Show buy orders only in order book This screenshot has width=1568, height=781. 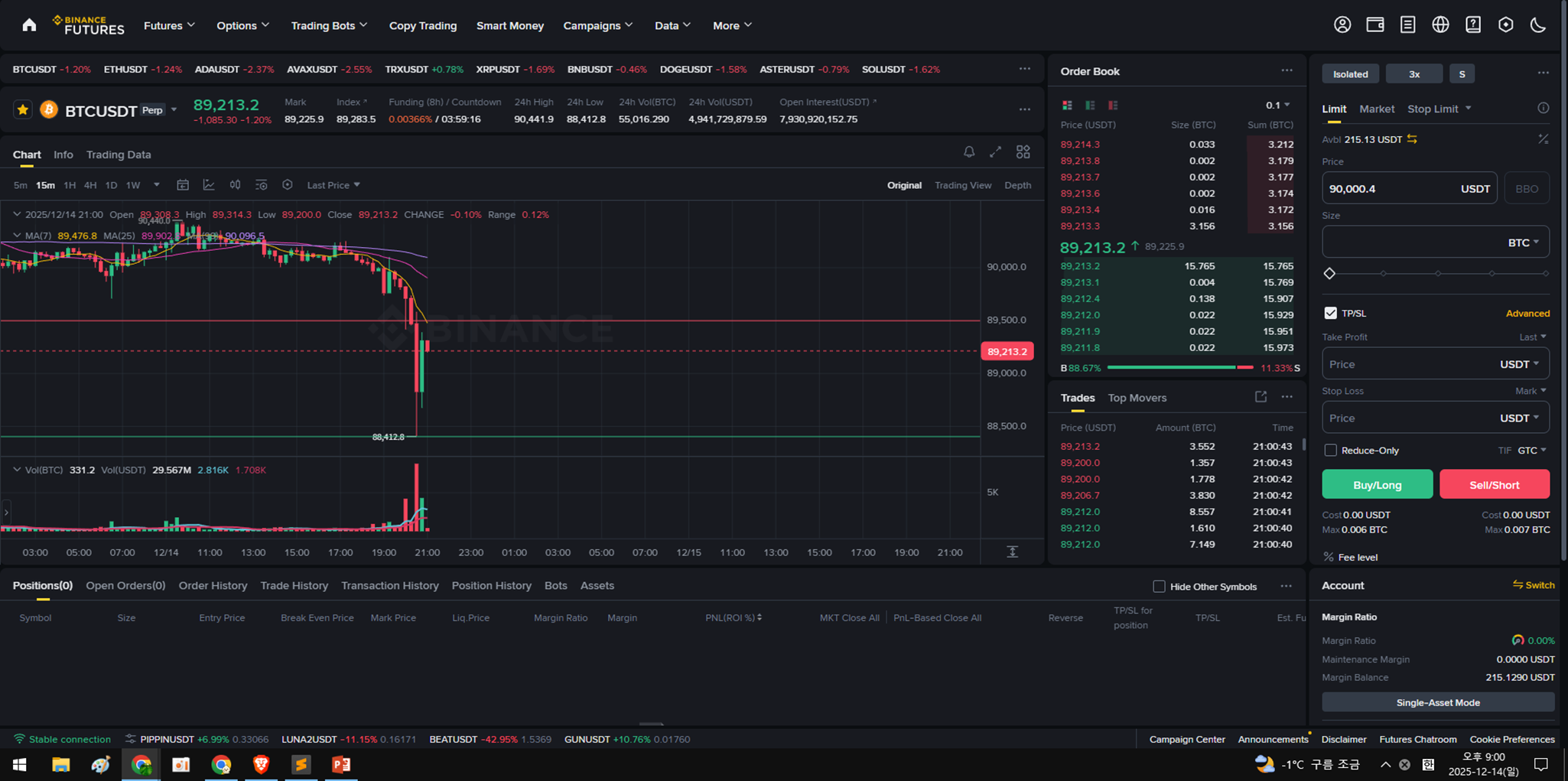point(1090,105)
